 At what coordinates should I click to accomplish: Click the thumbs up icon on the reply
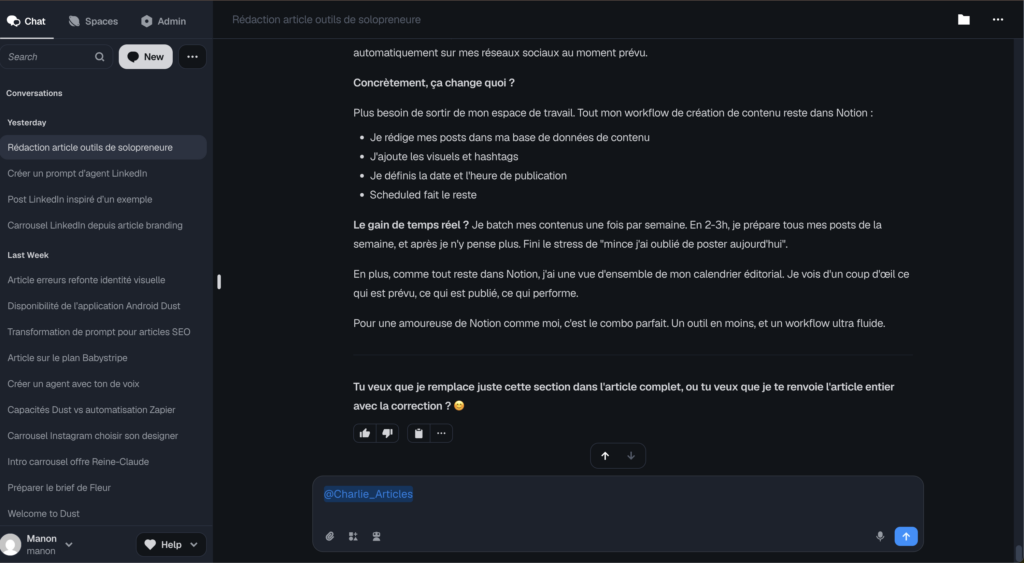(x=365, y=433)
